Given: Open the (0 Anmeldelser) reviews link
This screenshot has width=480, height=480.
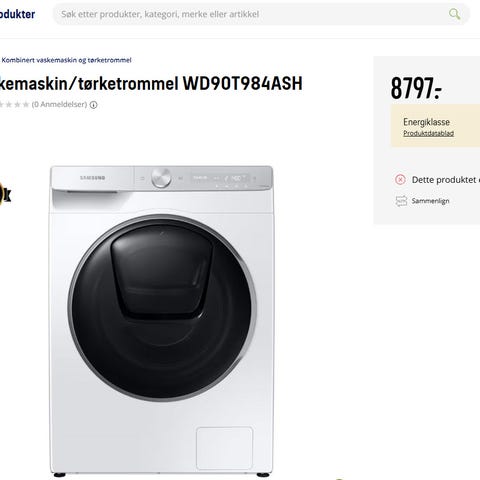Looking at the screenshot, I should coord(59,105).
